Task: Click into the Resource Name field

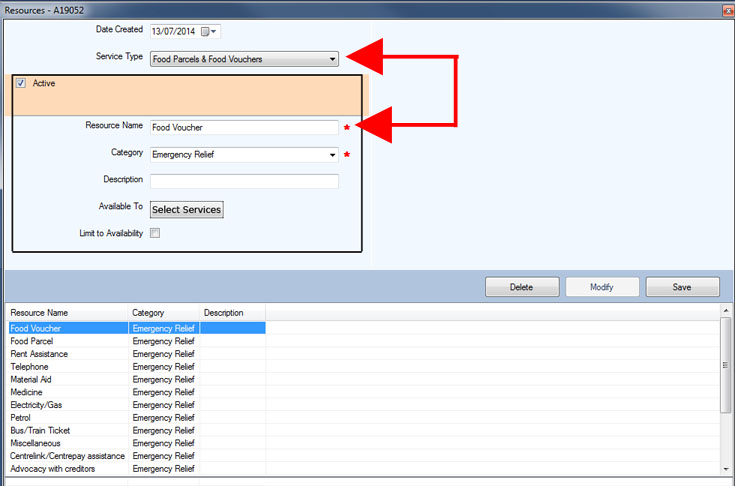Action: tap(244, 128)
